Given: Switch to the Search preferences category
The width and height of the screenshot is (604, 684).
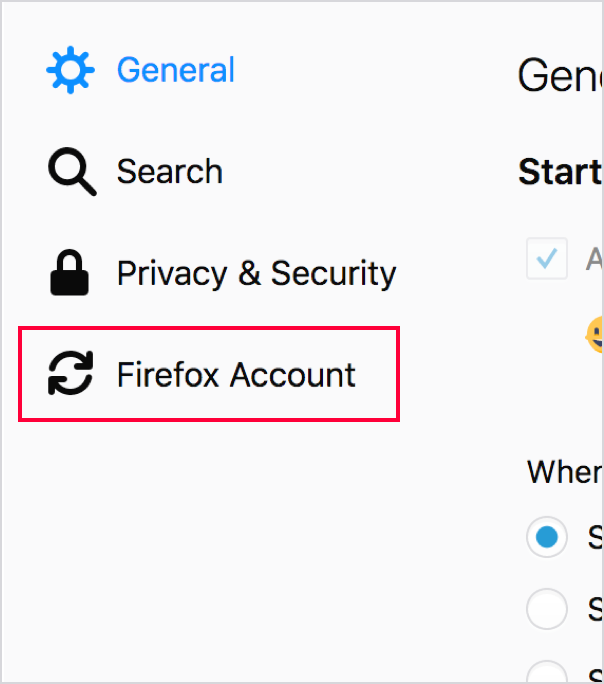Looking at the screenshot, I should (x=169, y=172).
